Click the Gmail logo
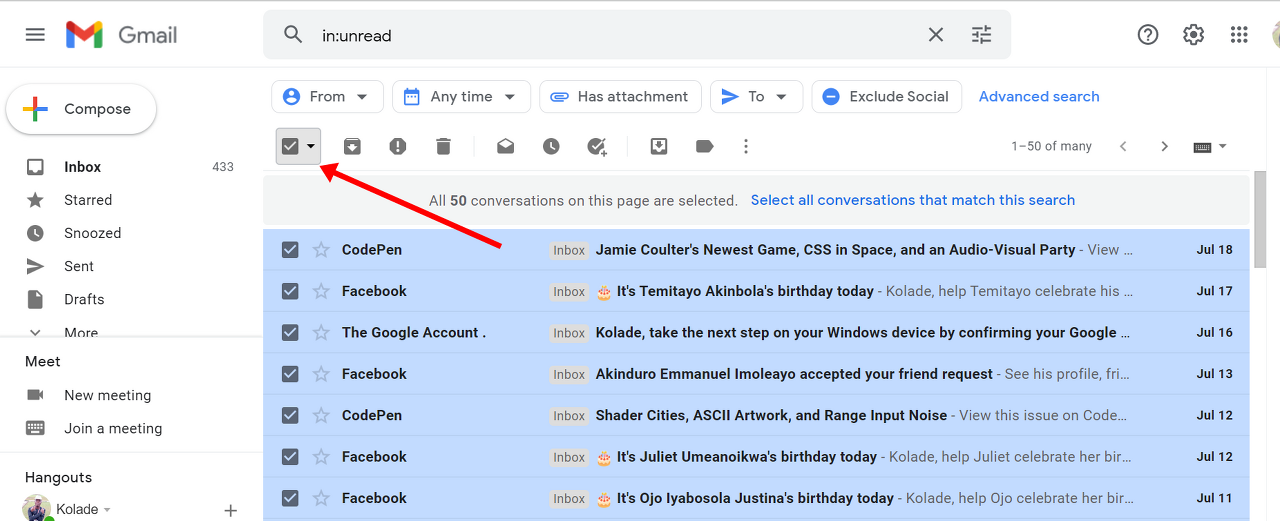The image size is (1280, 521). point(122,35)
